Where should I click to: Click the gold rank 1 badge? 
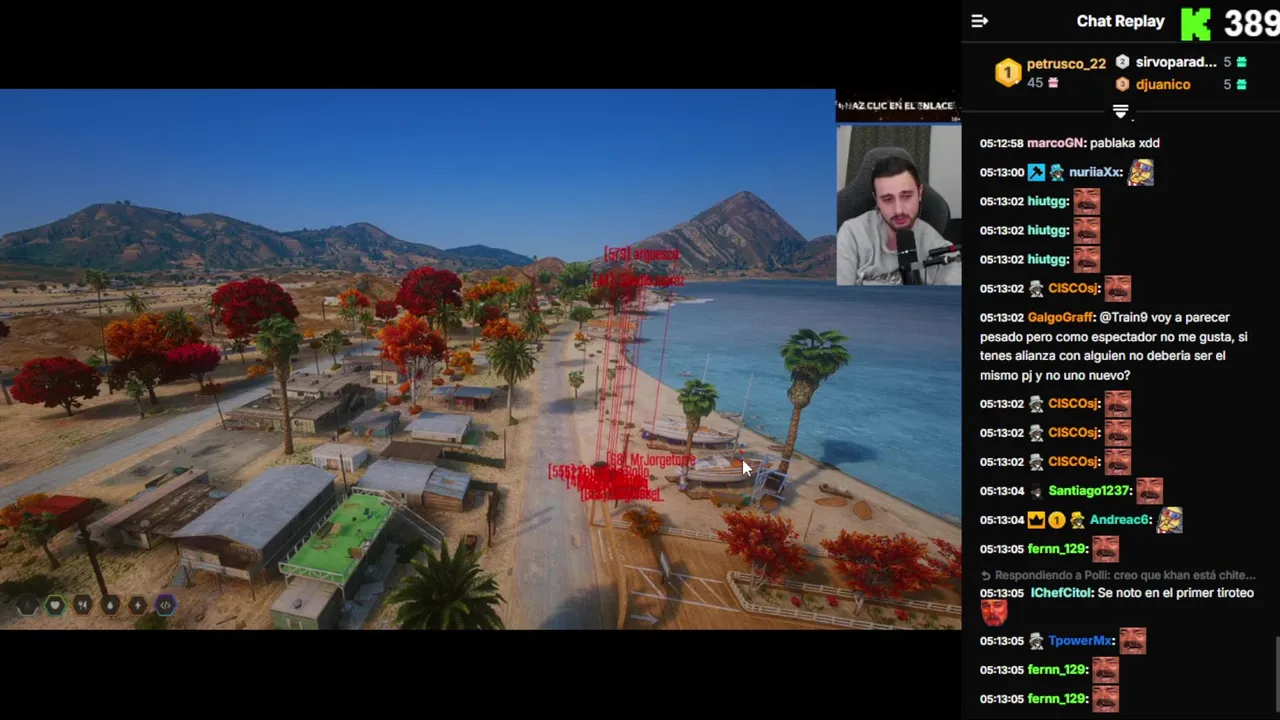pos(1008,72)
